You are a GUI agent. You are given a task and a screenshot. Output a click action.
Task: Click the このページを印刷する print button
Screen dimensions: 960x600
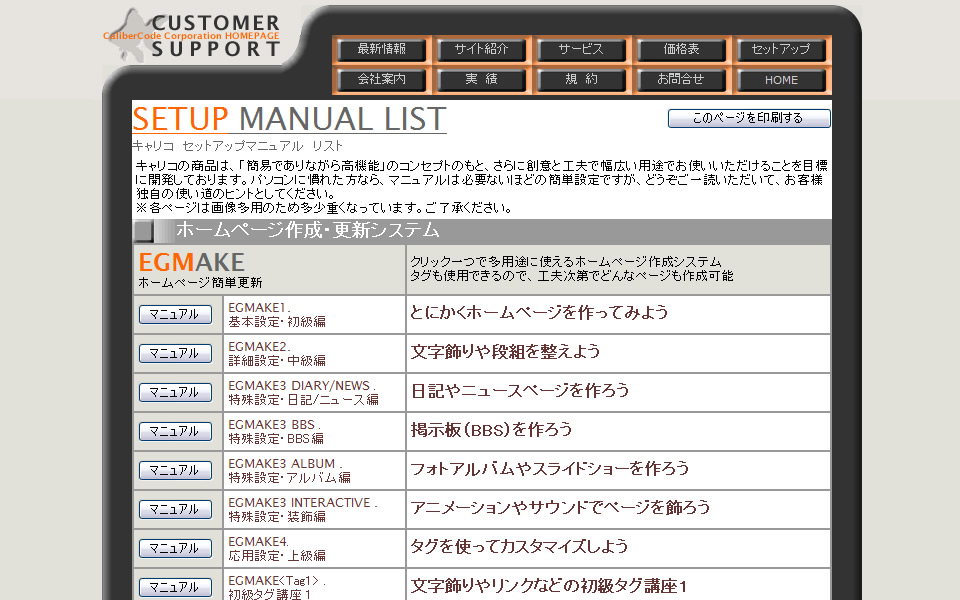pyautogui.click(x=749, y=118)
